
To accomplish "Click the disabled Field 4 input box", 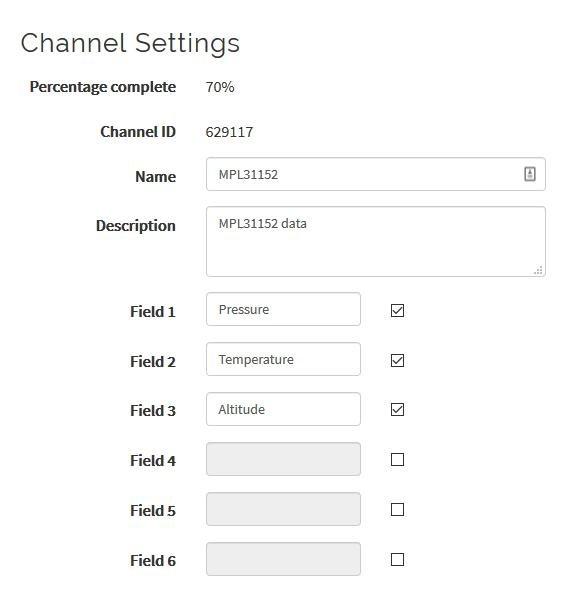I will 283,459.
